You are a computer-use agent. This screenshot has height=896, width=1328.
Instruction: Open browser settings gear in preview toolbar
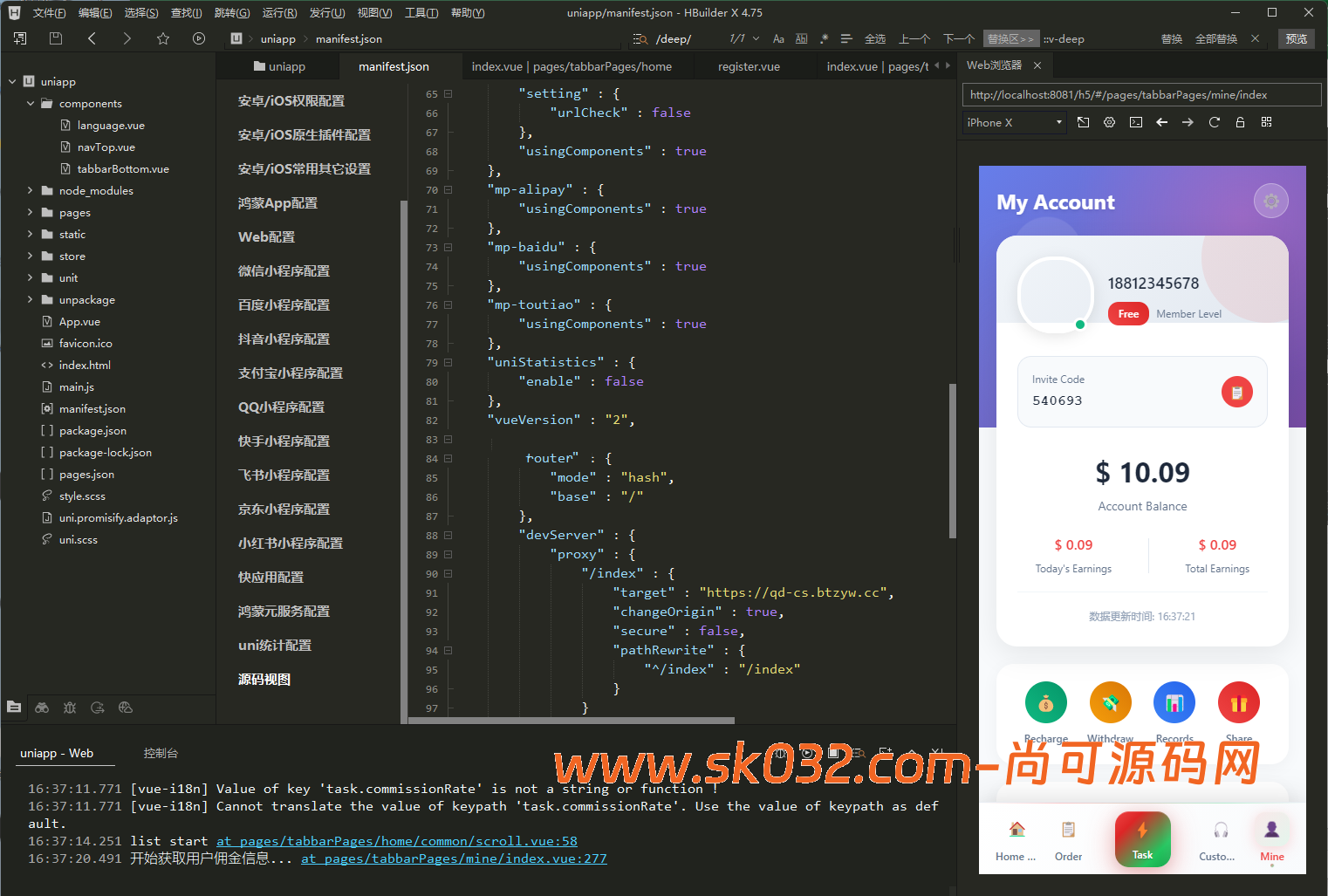[1109, 122]
